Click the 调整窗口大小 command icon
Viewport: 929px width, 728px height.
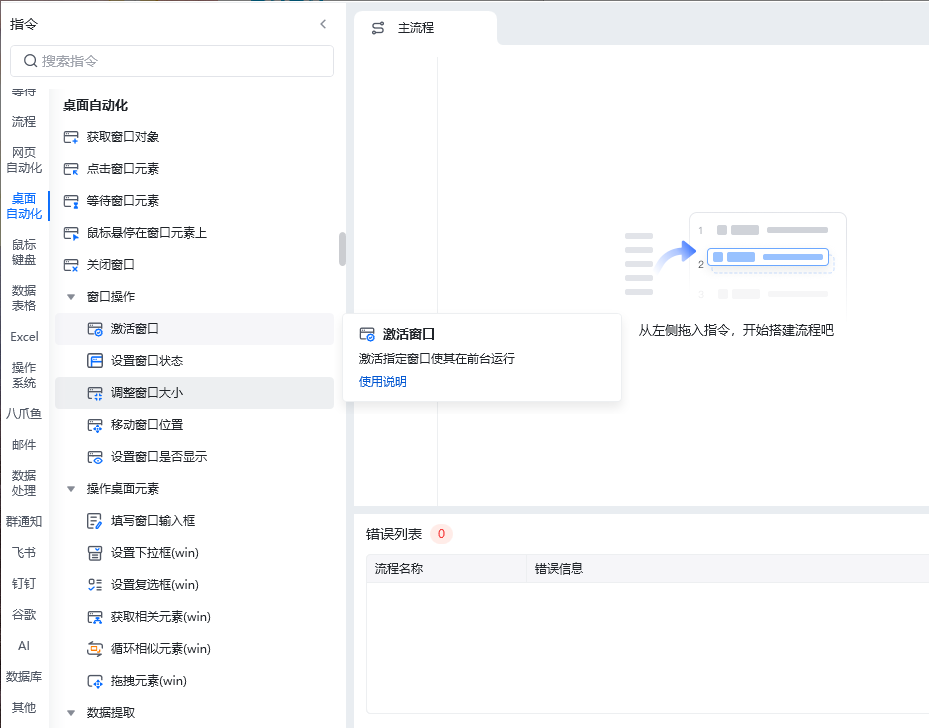point(95,393)
